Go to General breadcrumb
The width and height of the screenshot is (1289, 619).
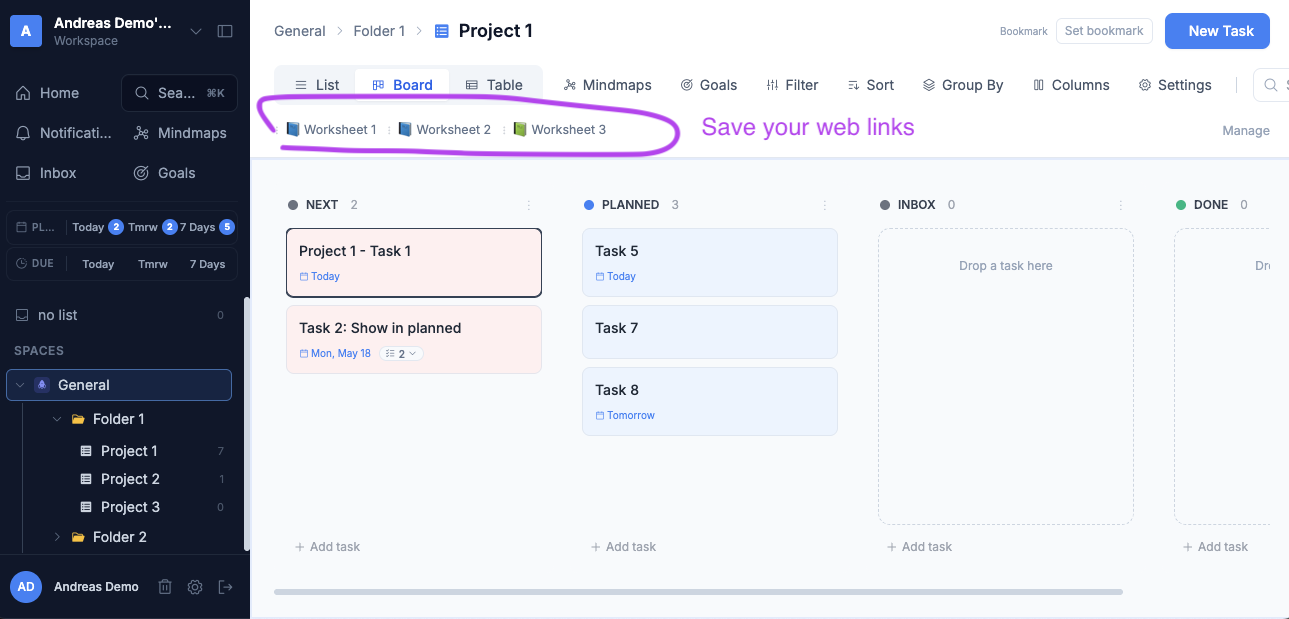point(300,31)
